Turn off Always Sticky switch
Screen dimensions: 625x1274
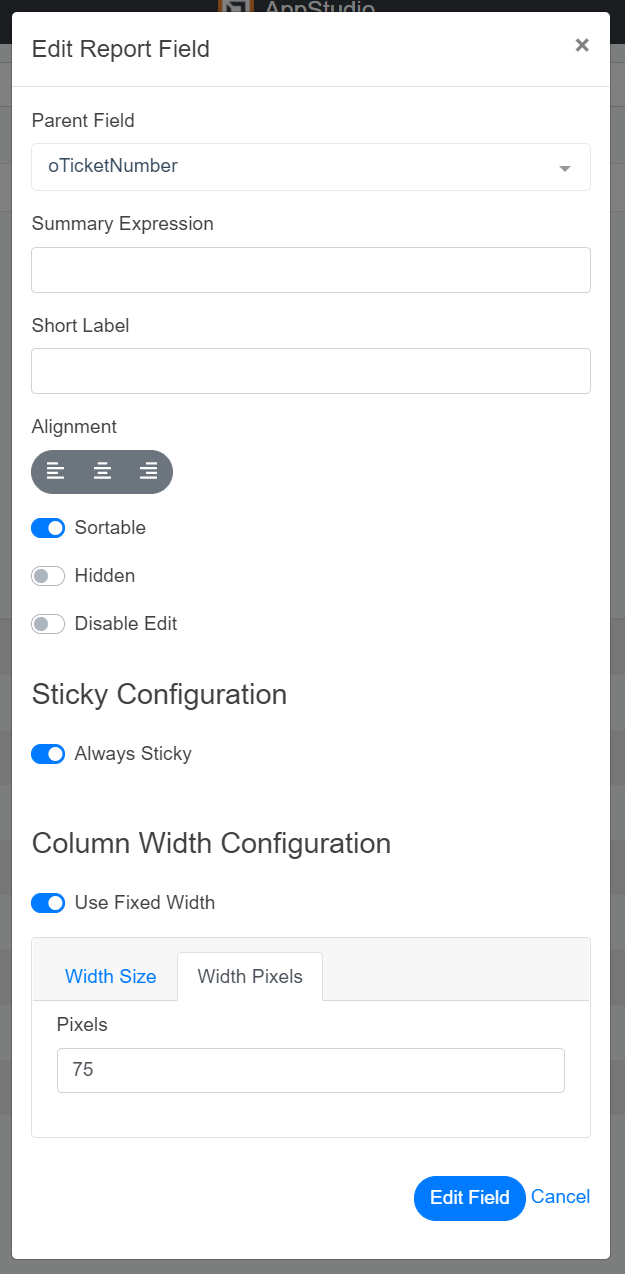coord(48,754)
